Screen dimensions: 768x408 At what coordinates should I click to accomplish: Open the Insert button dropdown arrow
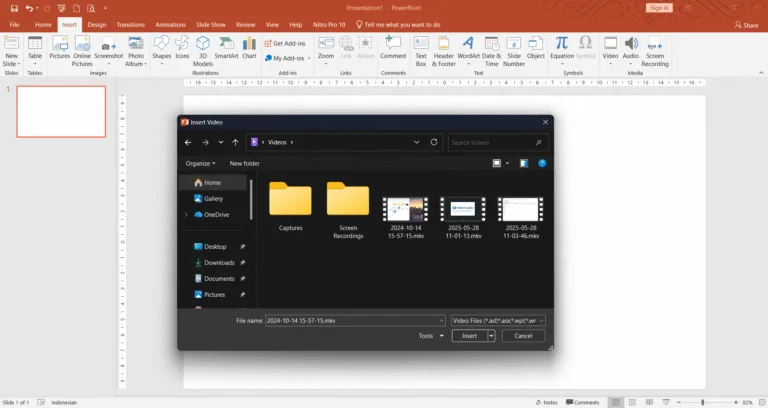click(491, 336)
